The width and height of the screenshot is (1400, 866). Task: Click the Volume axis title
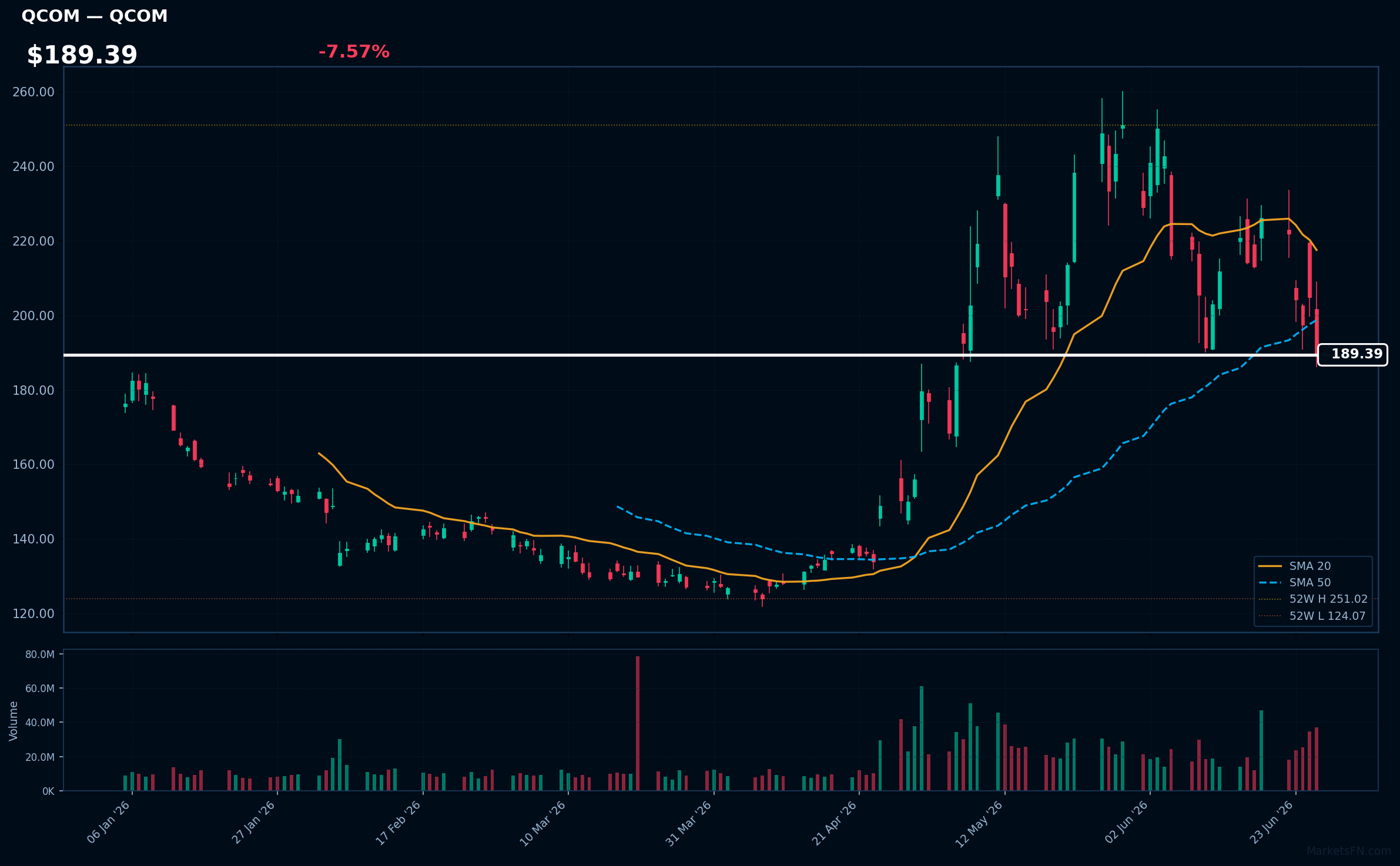click(x=14, y=721)
